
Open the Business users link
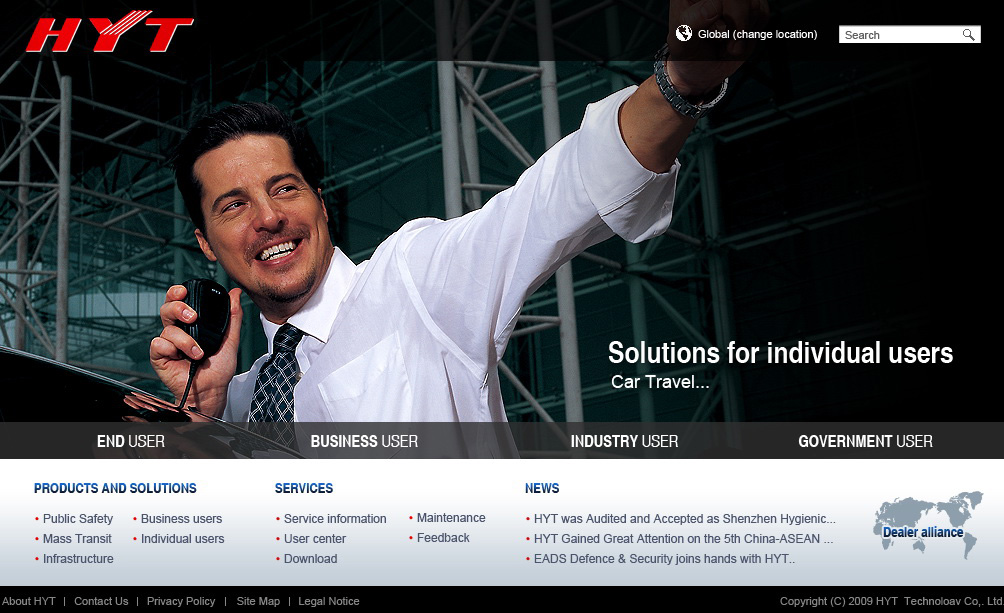tap(181, 519)
